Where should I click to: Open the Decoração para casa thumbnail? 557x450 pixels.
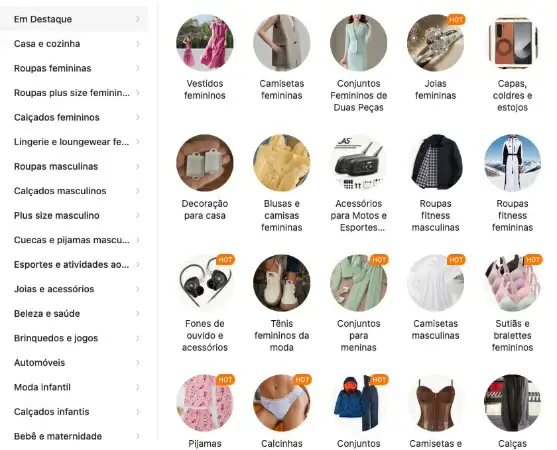pos(205,163)
